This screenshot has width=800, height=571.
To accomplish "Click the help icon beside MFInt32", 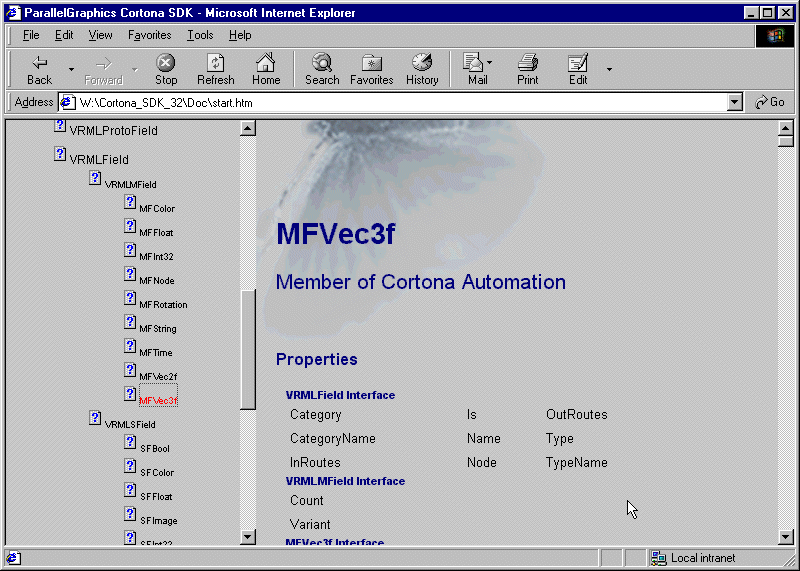I will click(130, 250).
